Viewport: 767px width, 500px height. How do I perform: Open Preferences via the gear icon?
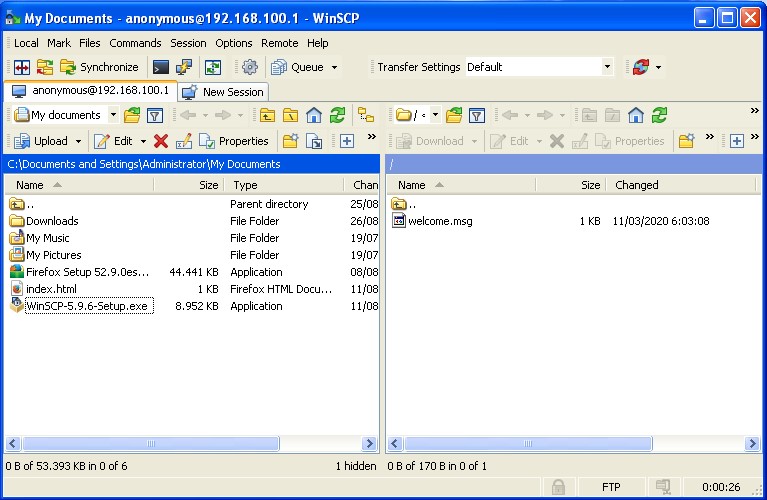click(x=250, y=67)
